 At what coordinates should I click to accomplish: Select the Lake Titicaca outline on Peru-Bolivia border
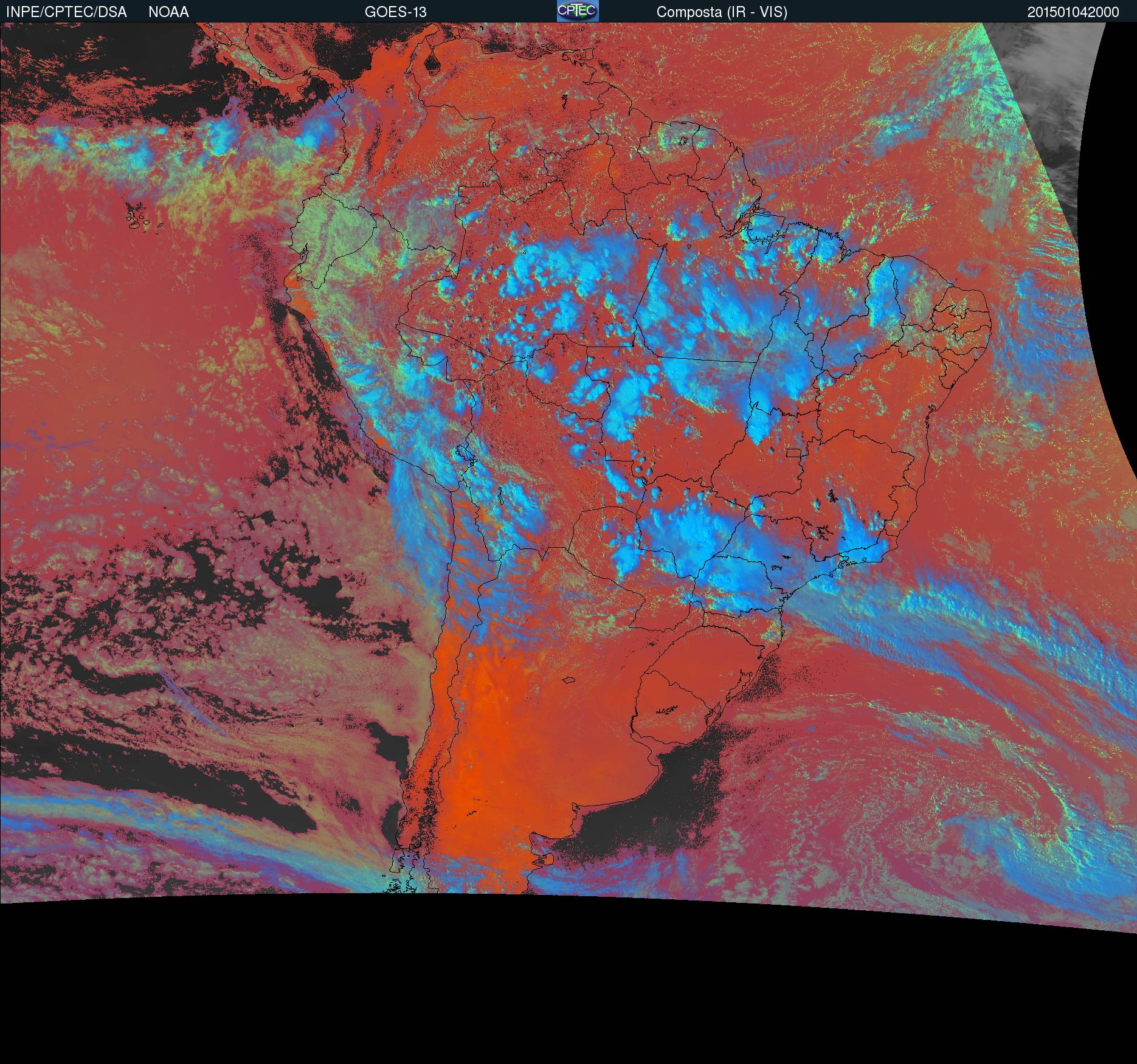466,454
